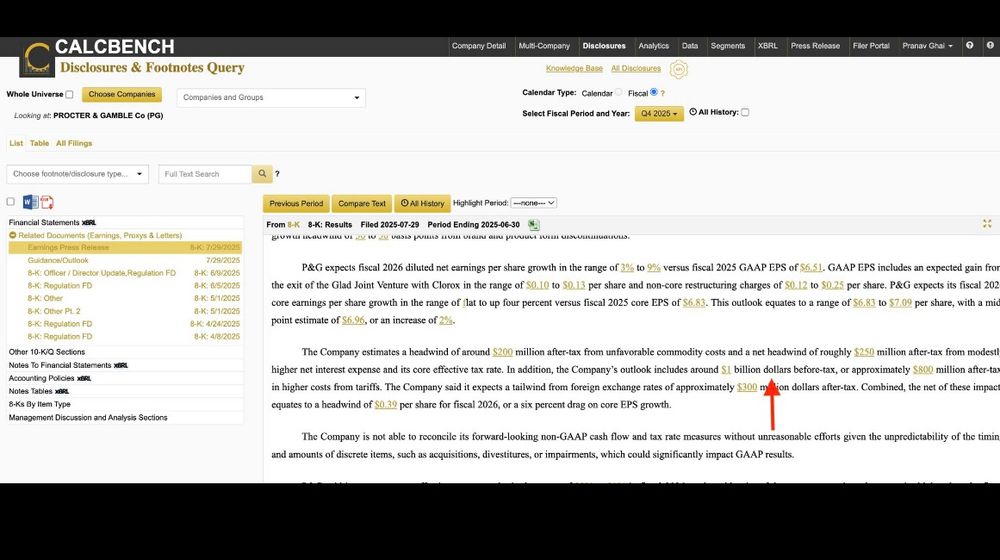
Task: Open the Q4 2025 fiscal period dropdown
Action: pos(659,114)
